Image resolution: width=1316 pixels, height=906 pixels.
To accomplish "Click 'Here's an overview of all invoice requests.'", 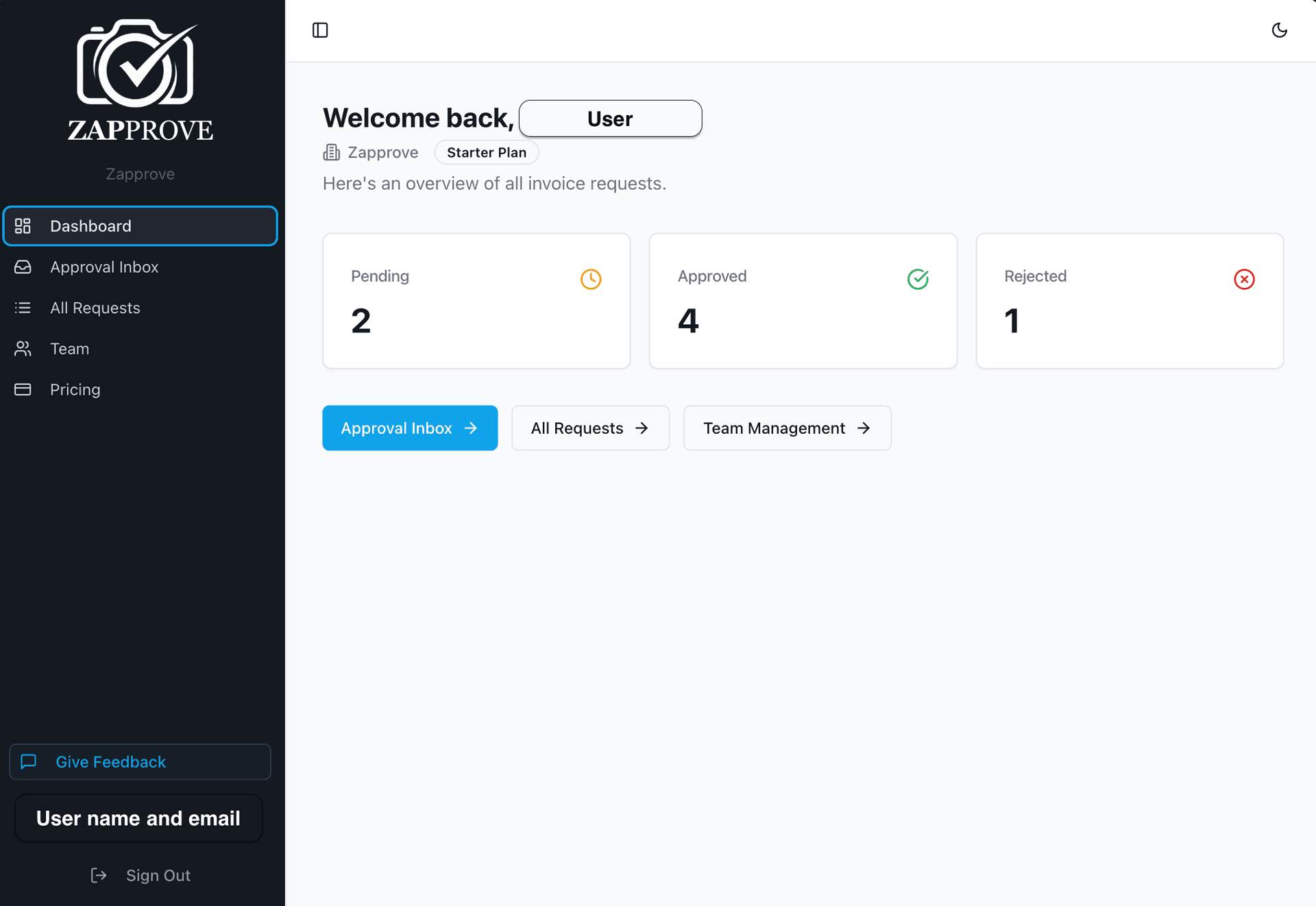I will [x=494, y=184].
